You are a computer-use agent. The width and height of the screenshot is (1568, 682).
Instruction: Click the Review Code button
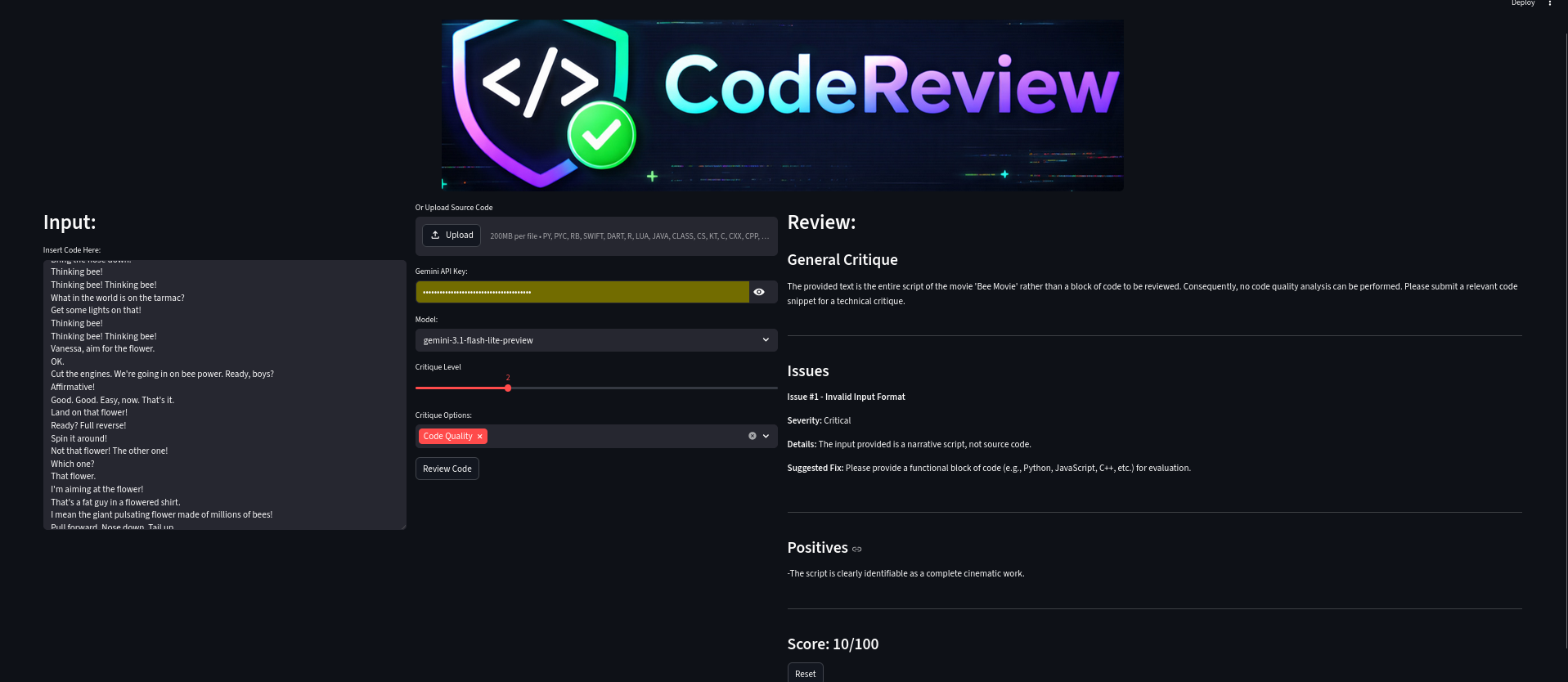pos(447,469)
